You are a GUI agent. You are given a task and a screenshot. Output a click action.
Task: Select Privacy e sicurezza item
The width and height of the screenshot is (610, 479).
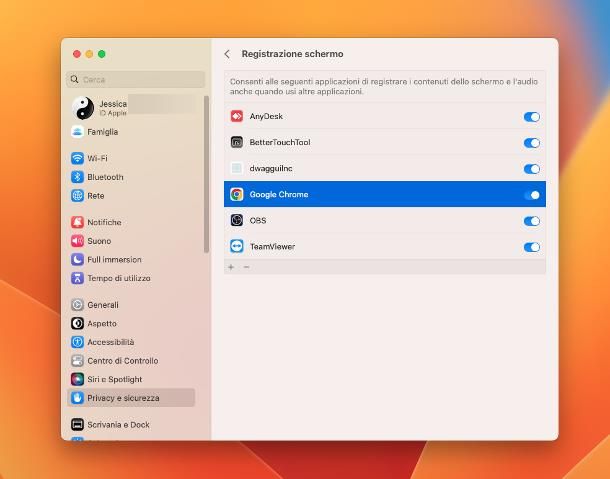pos(131,398)
